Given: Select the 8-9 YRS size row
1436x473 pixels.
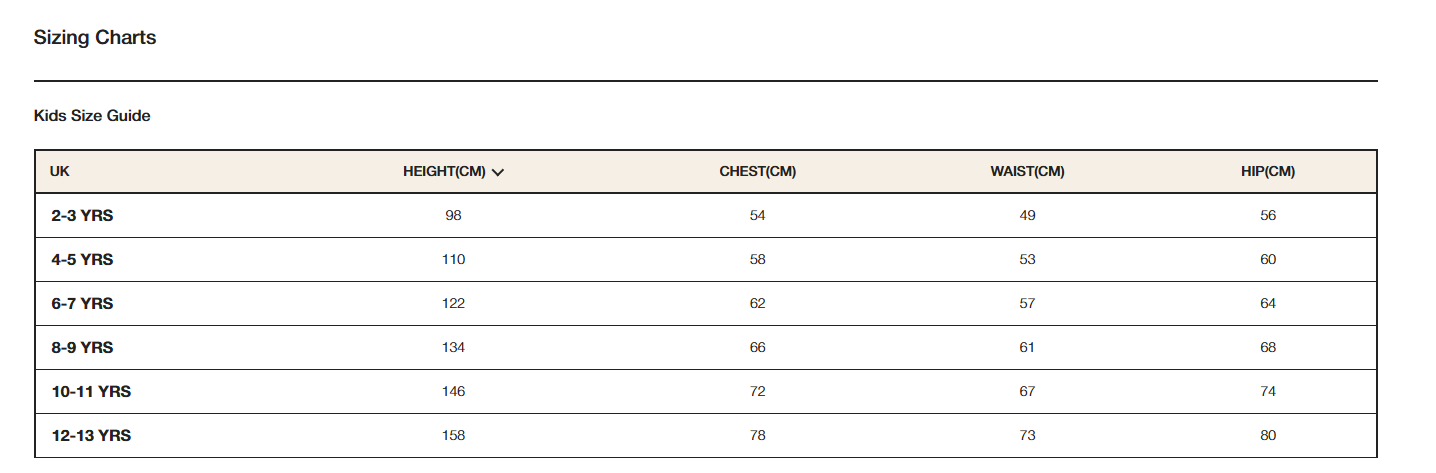Looking at the screenshot, I should tap(706, 348).
